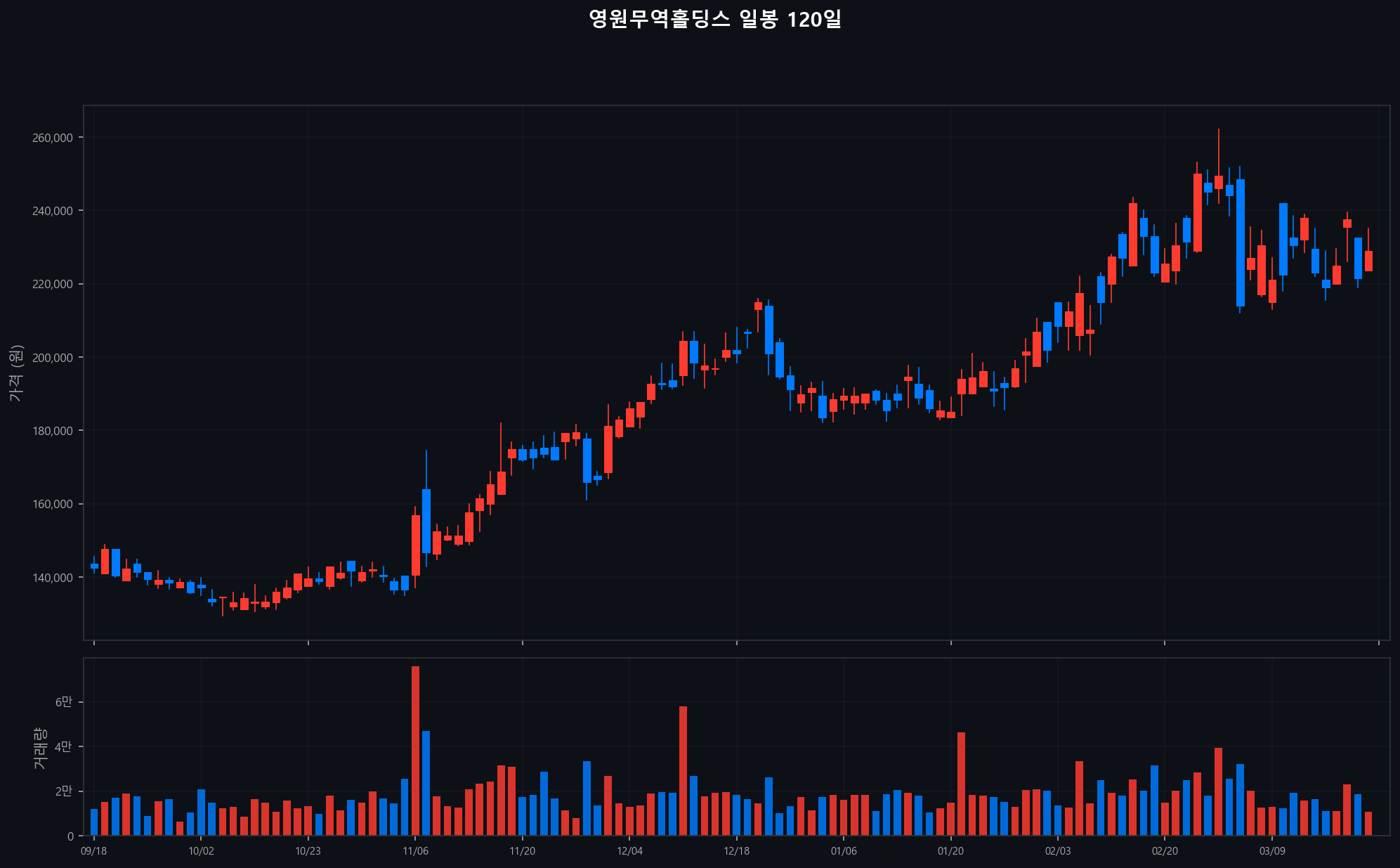
Task: Click the long blue candle dropping below 220,000
Action: (x=1241, y=242)
